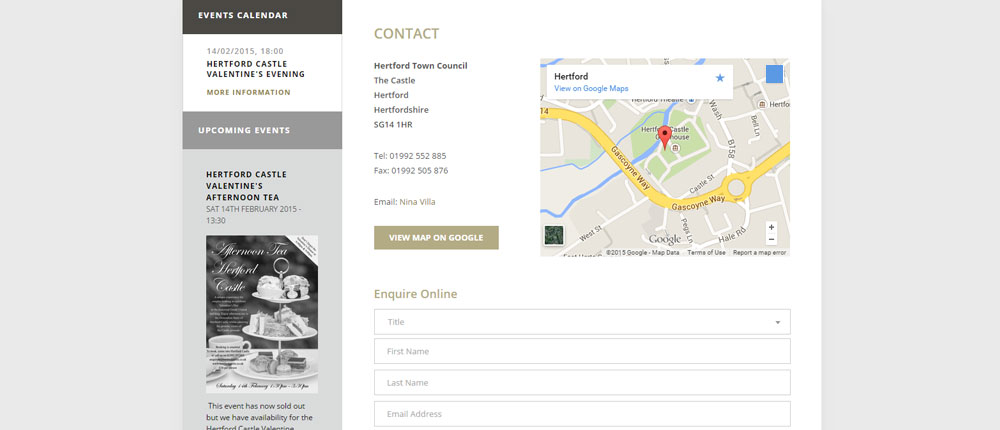The height and width of the screenshot is (430, 1000).
Task: Click the Last Name field
Action: point(582,383)
